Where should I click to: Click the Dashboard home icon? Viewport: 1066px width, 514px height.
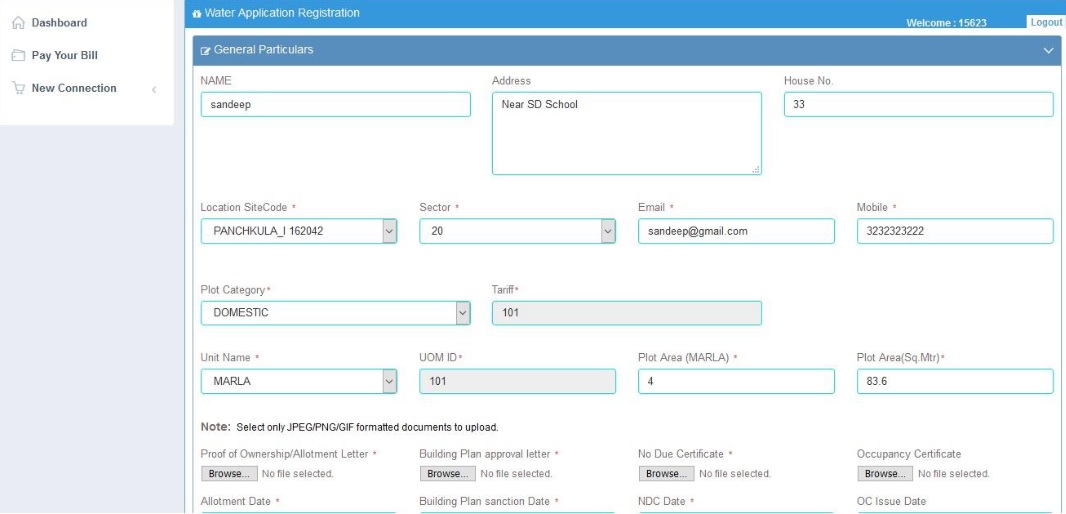pyautogui.click(x=18, y=22)
